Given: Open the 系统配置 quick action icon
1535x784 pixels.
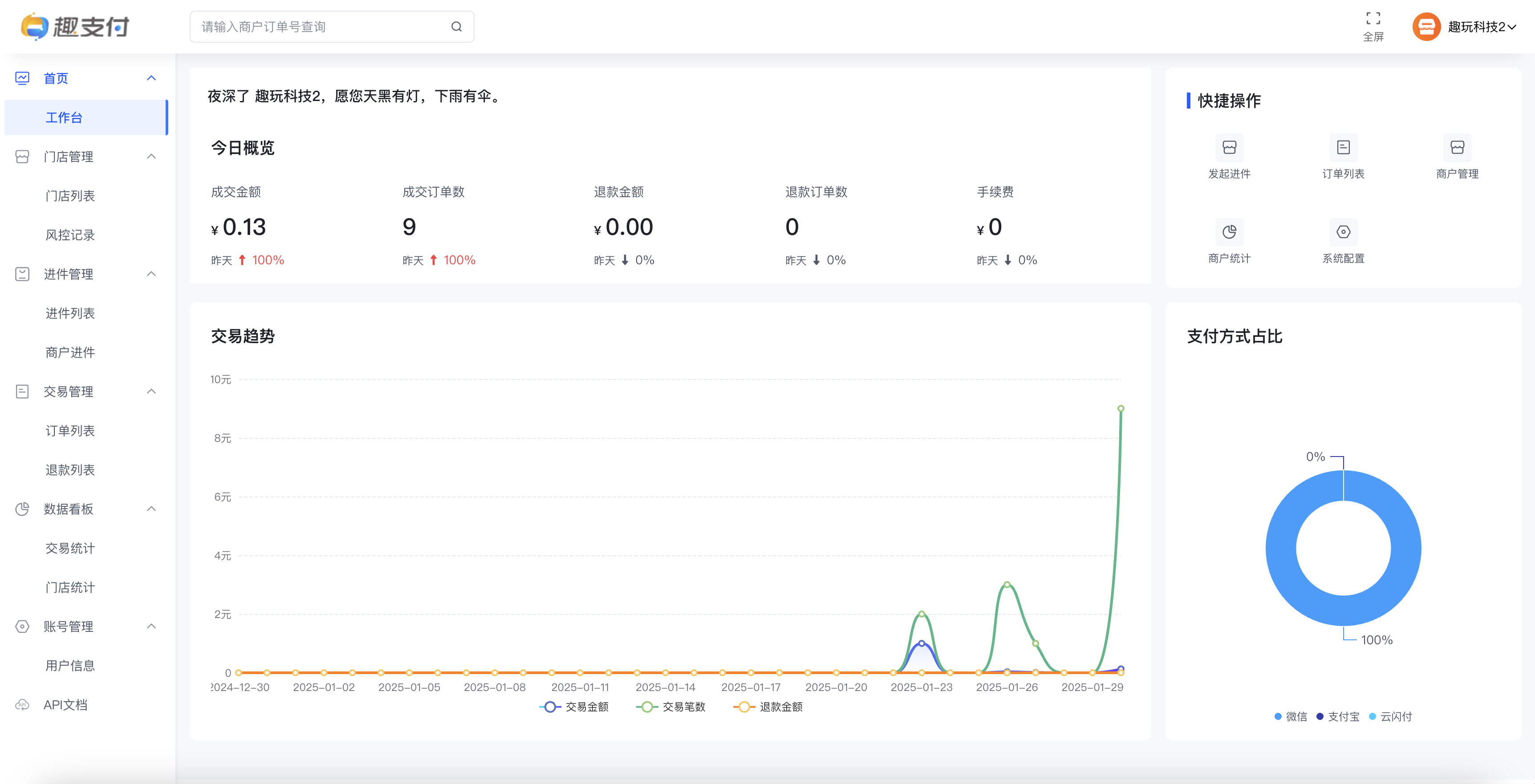Looking at the screenshot, I should click(1343, 232).
